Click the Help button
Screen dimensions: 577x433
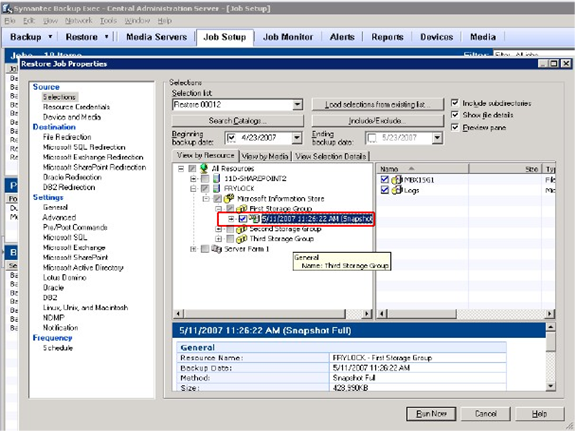point(539,414)
